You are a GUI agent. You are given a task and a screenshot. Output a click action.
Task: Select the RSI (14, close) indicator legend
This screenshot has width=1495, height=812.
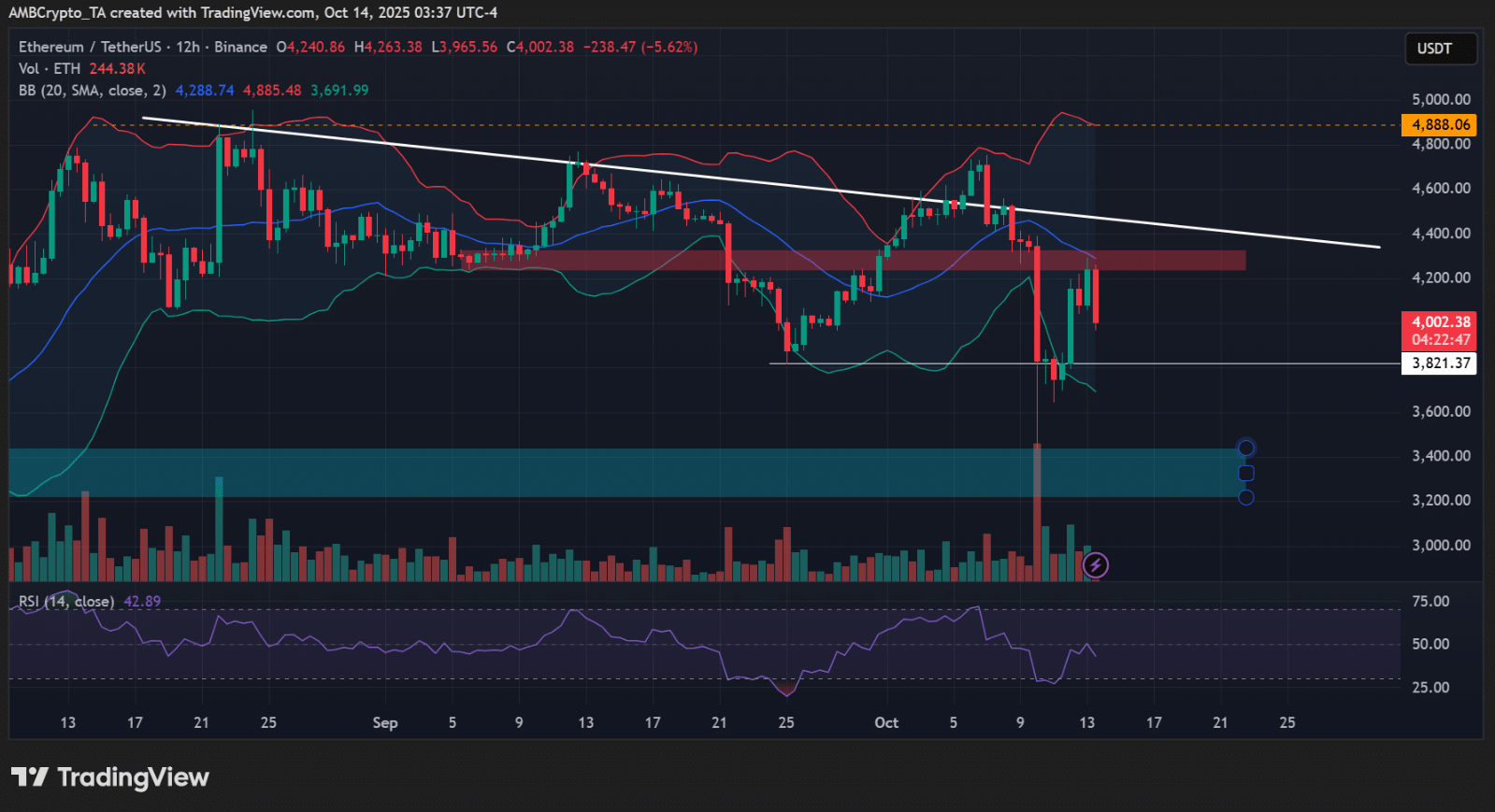[x=65, y=602]
